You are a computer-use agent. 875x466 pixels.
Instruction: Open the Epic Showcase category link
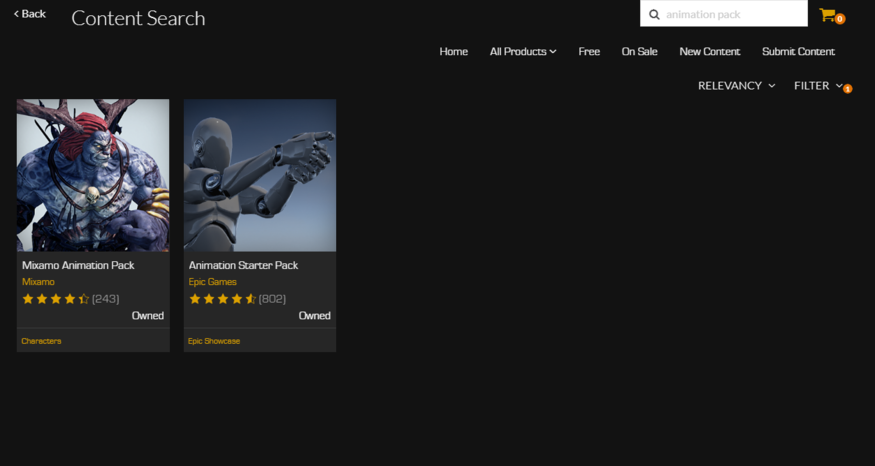pyautogui.click(x=214, y=341)
